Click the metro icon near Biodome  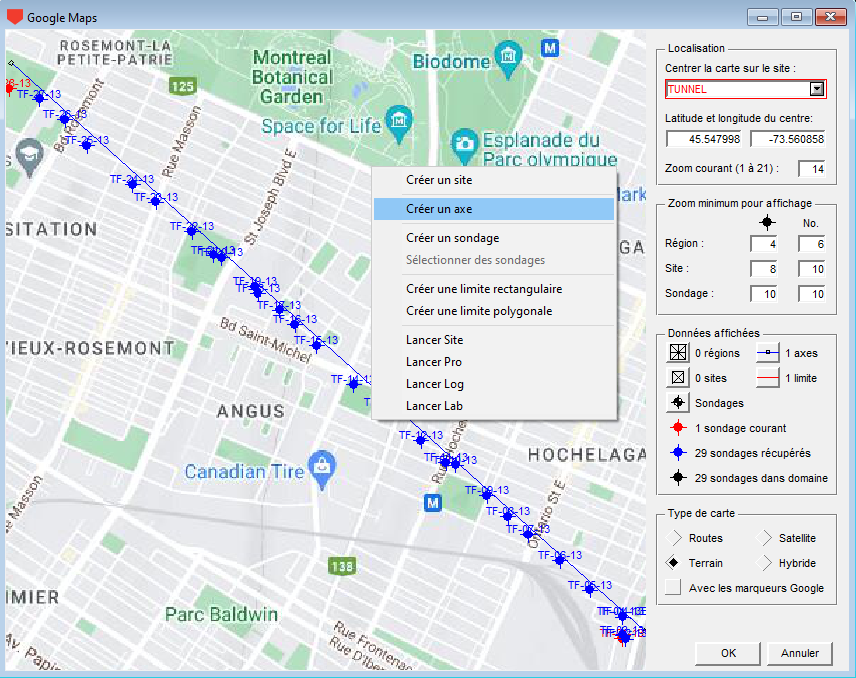pyautogui.click(x=550, y=48)
